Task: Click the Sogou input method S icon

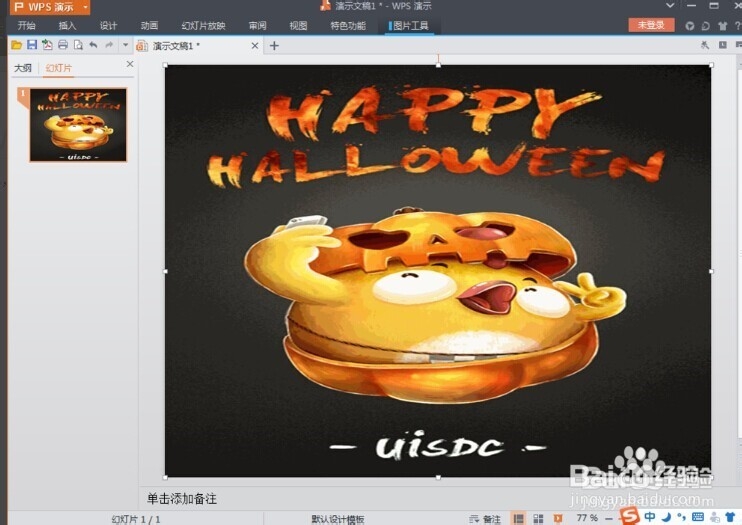Action: (630, 516)
